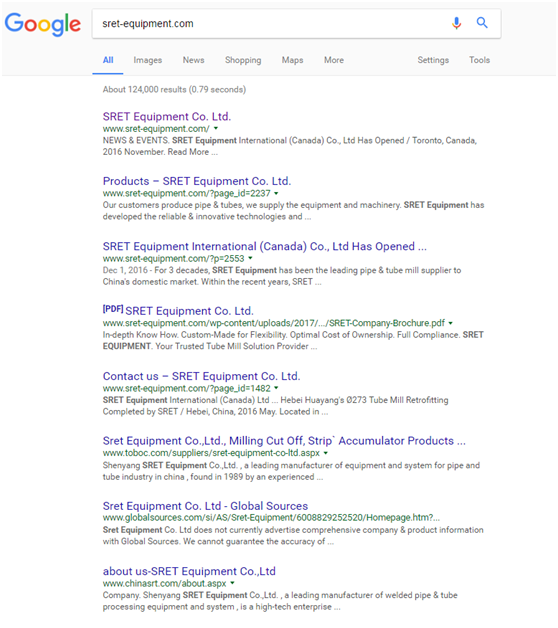Click the 'About 124,000 results' stats text
558x628 pixels.
[174, 89]
